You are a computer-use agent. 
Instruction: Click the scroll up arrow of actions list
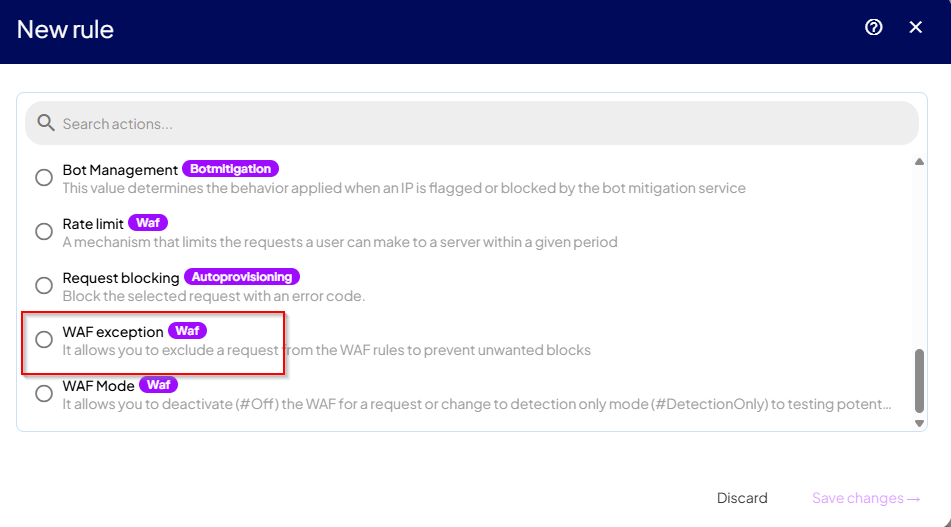(x=919, y=161)
